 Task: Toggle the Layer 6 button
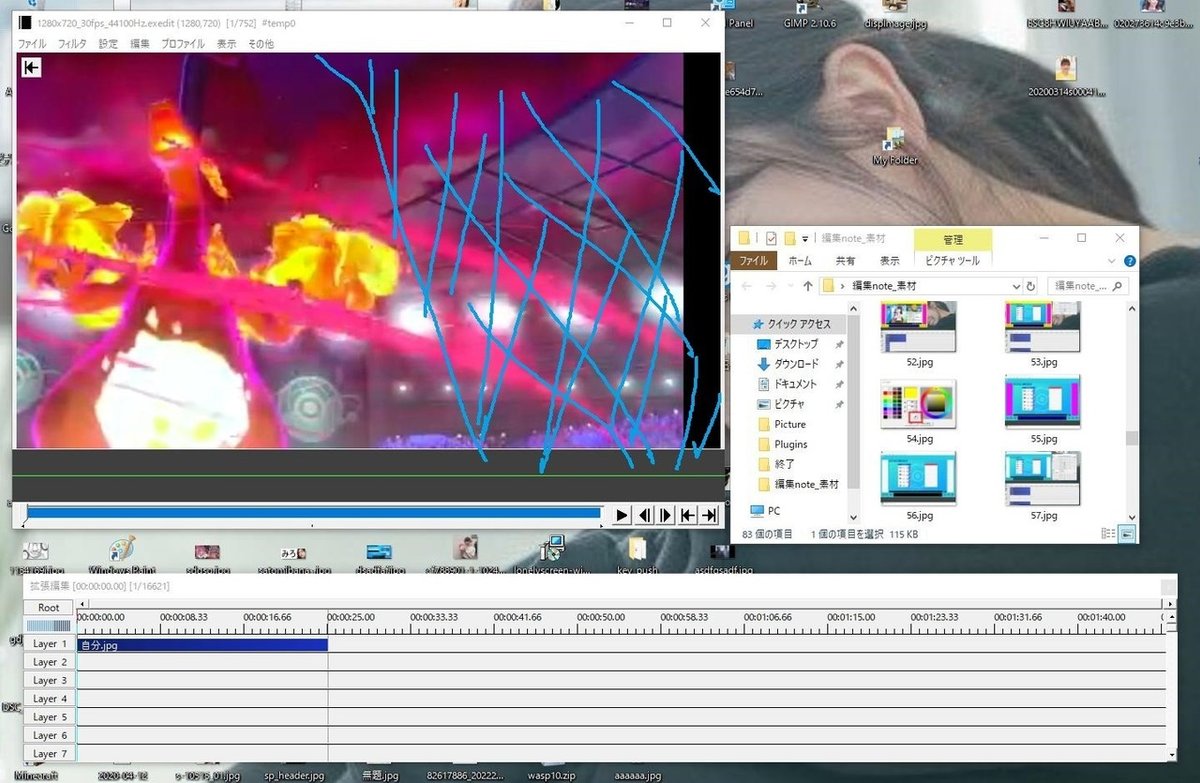coord(49,735)
